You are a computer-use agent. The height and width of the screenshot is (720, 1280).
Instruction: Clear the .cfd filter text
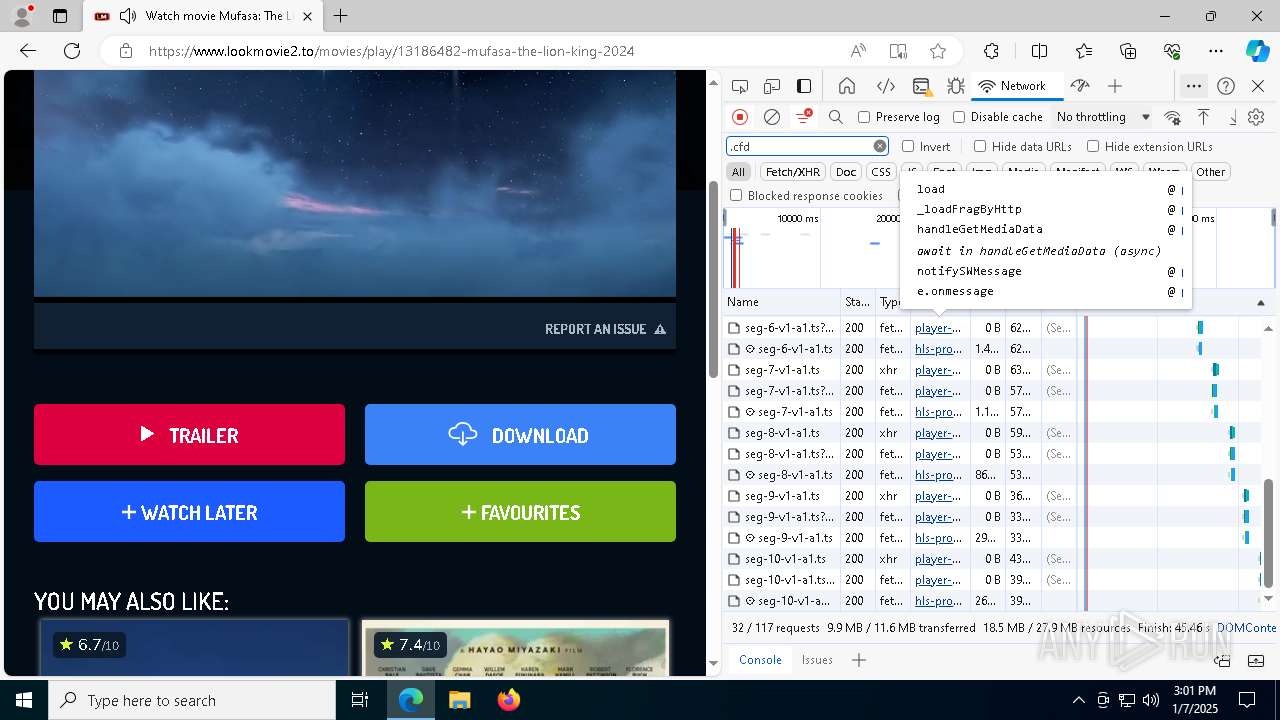(880, 146)
